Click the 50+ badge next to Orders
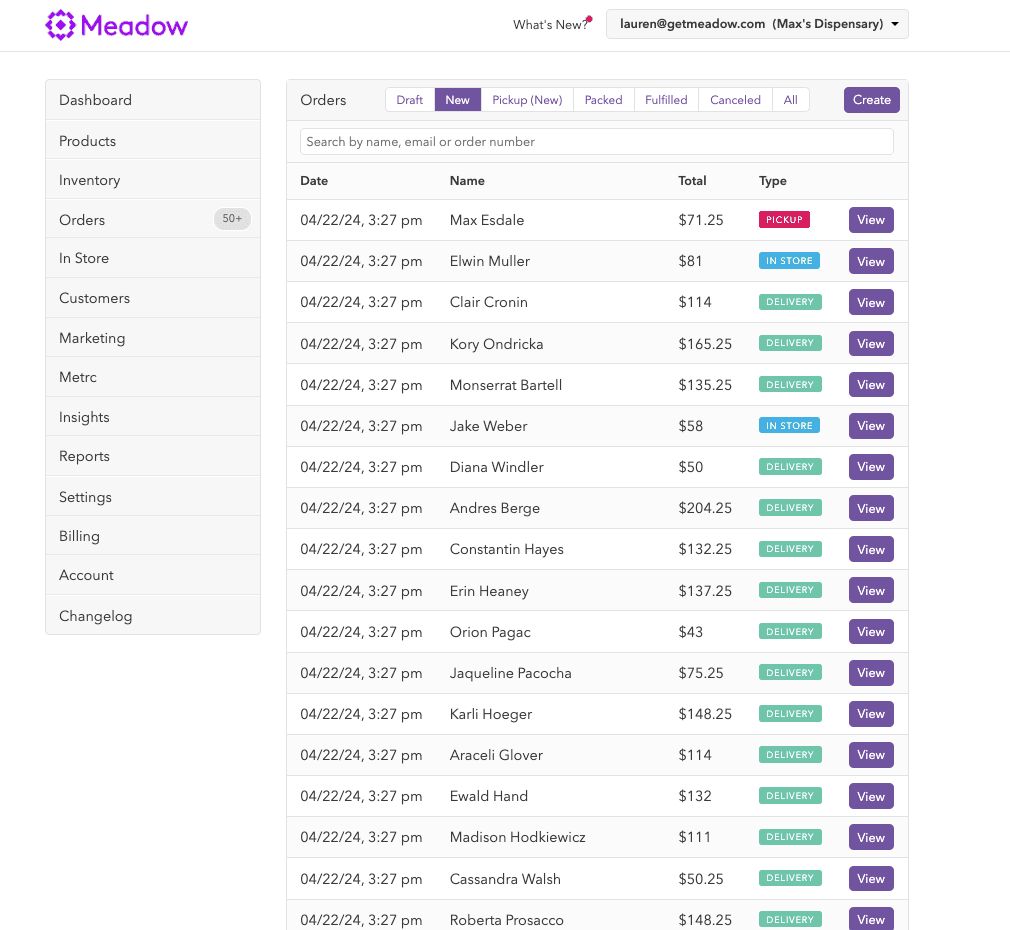This screenshot has height=930, width=1010. (x=232, y=218)
